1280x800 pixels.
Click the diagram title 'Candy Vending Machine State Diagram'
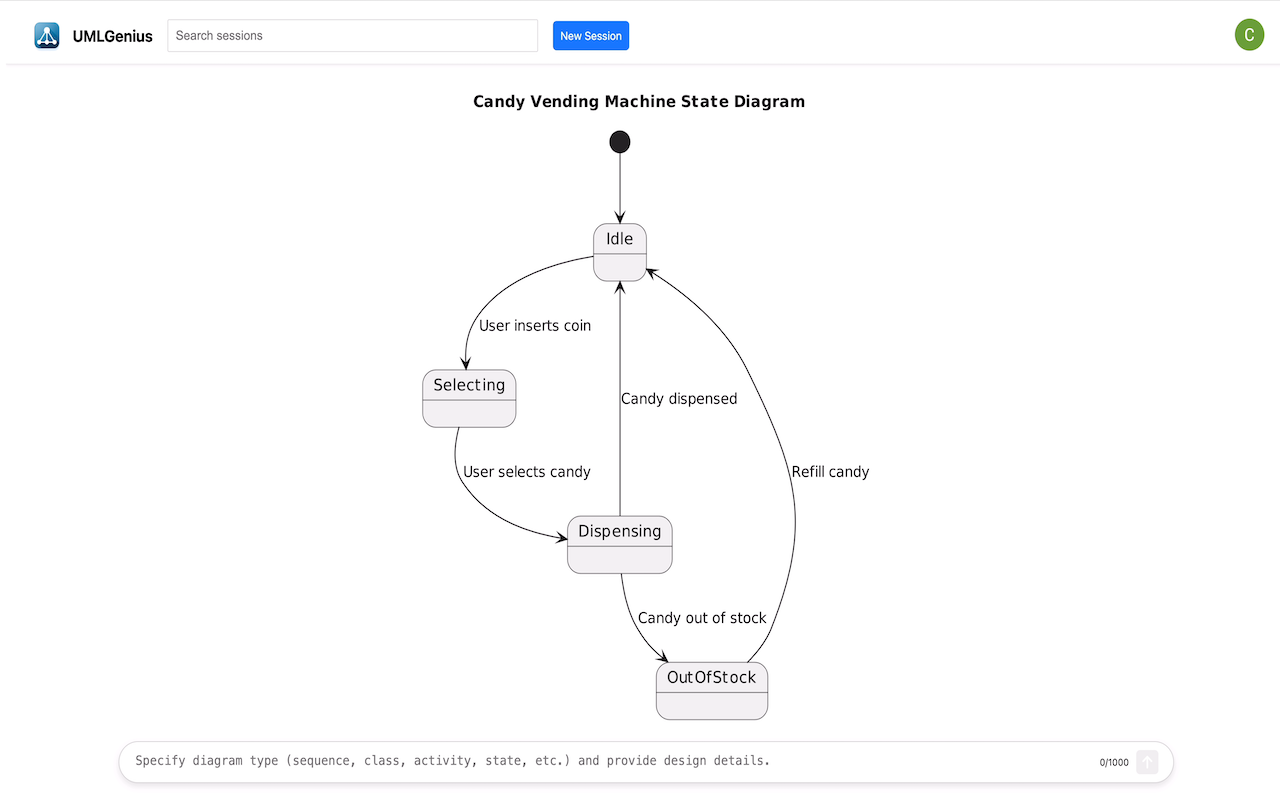click(x=639, y=101)
